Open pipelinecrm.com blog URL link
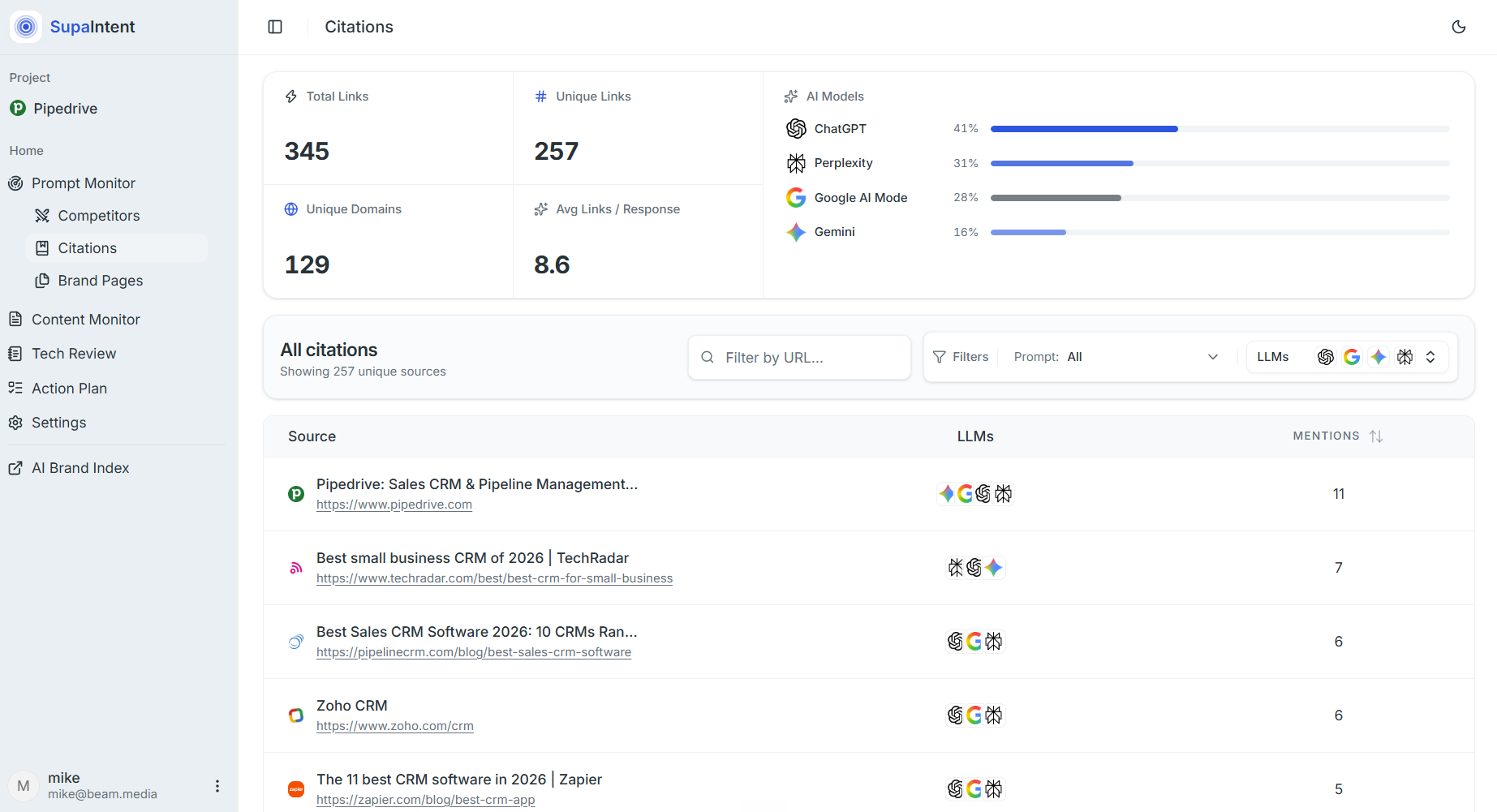Screen dimensions: 1497x812 pos(474,652)
